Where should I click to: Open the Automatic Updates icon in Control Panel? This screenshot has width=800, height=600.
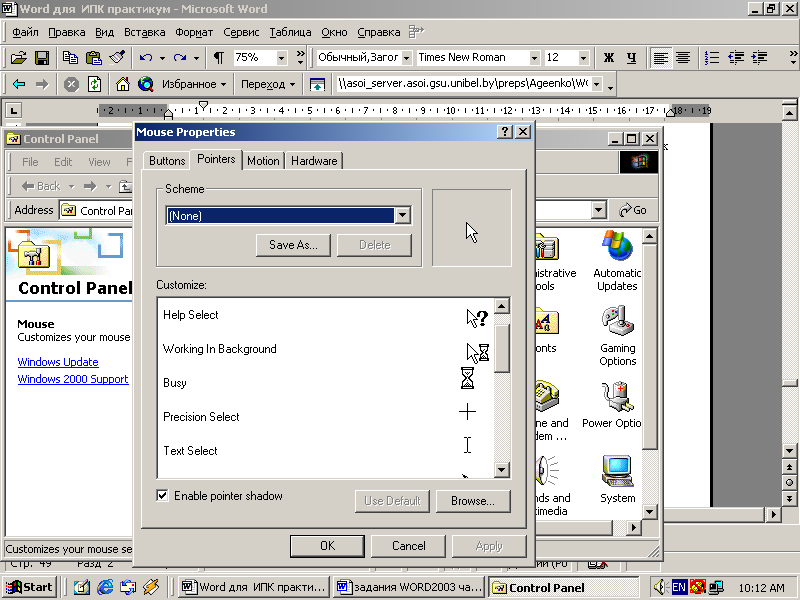[617, 261]
